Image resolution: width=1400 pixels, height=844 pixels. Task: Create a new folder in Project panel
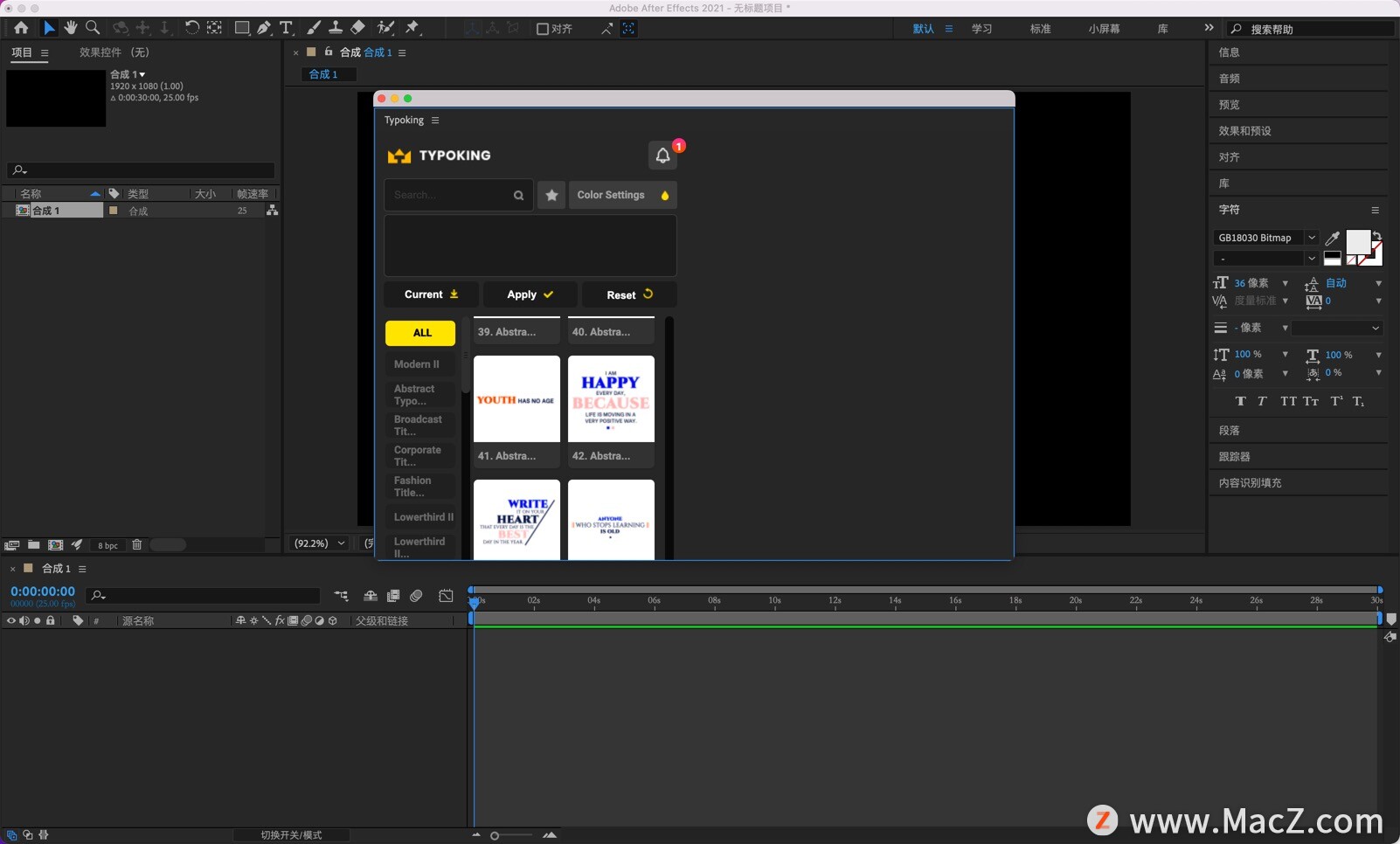pyautogui.click(x=33, y=545)
